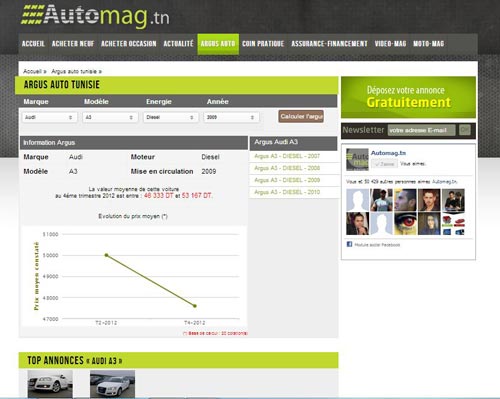Click the T2-2012 data point on the chart
Viewport: 500px width, 399px height.
[x=106, y=255]
